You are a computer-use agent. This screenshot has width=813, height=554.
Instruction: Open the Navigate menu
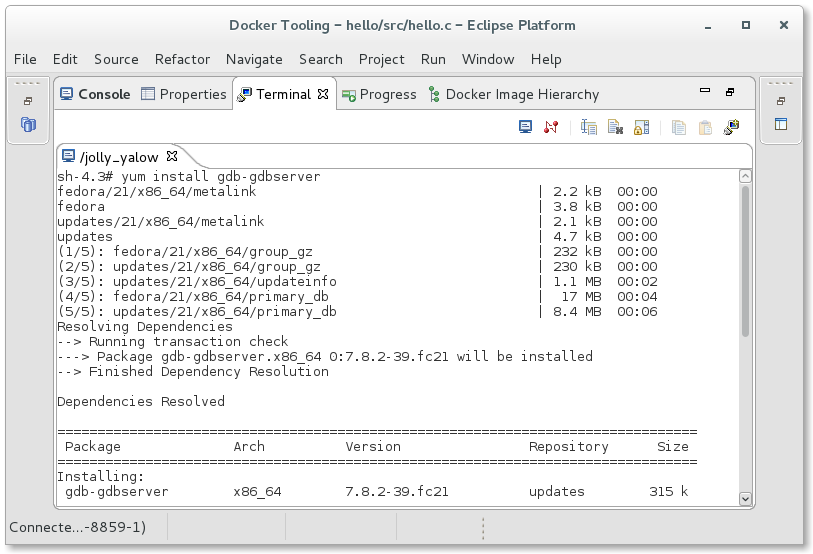[x=254, y=60]
